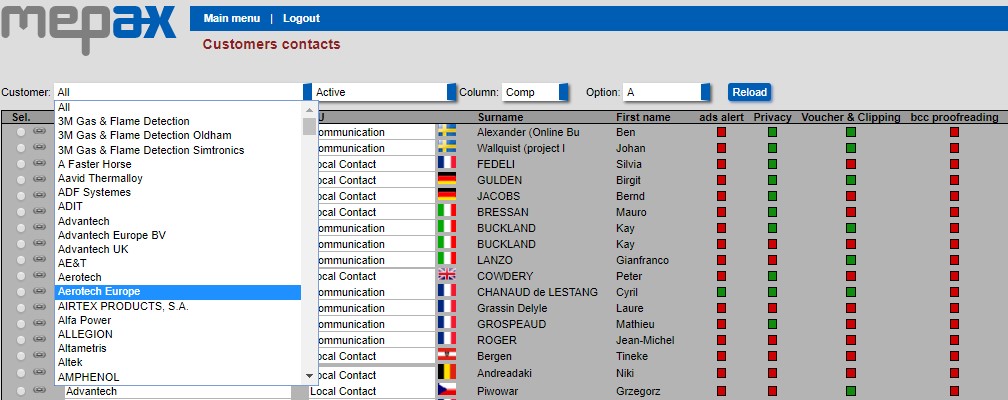
Task: Select the radio button in ROGER row
Action: tap(21, 339)
